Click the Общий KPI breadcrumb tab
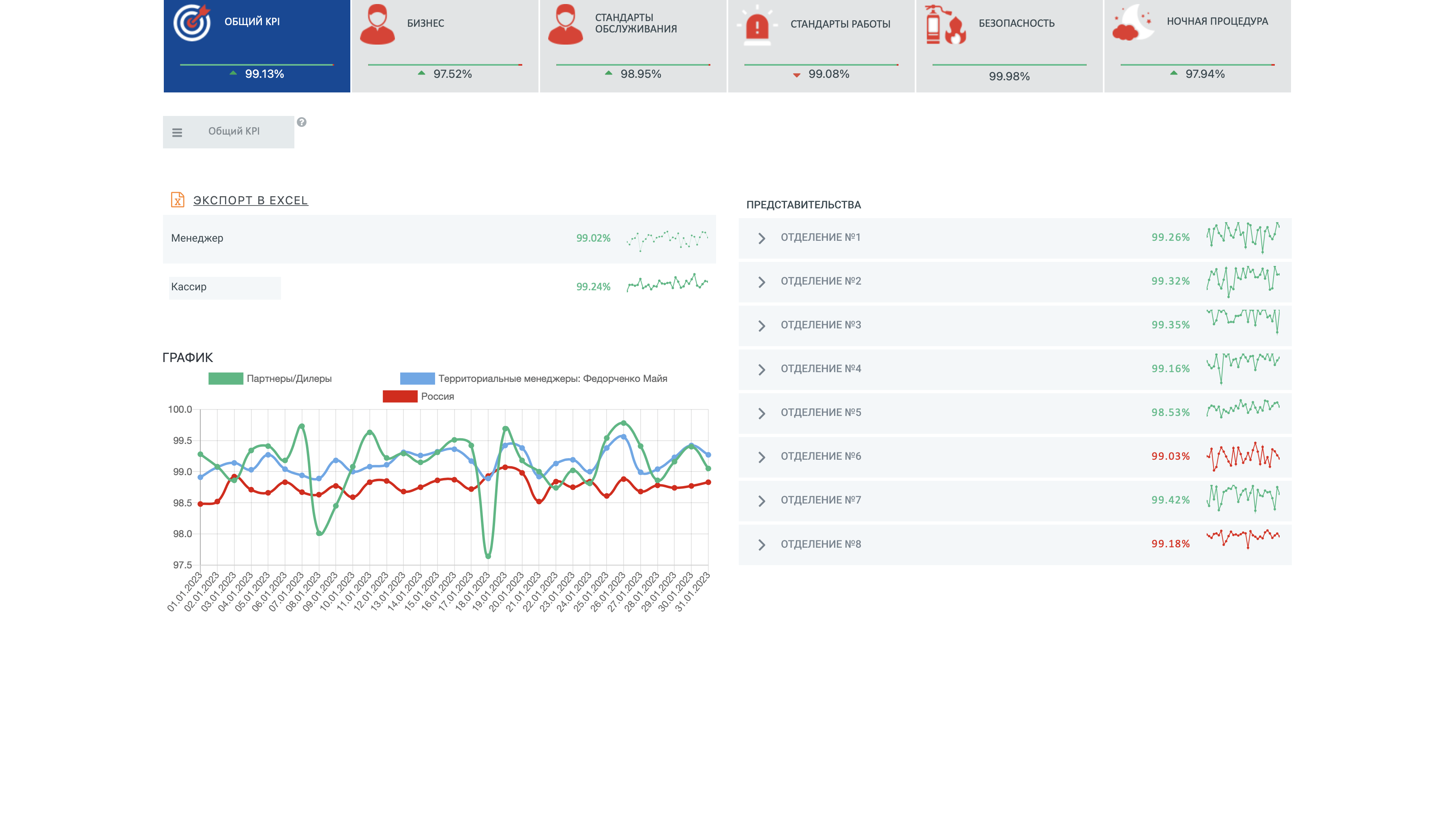The width and height of the screenshot is (1454, 840). pos(234,131)
